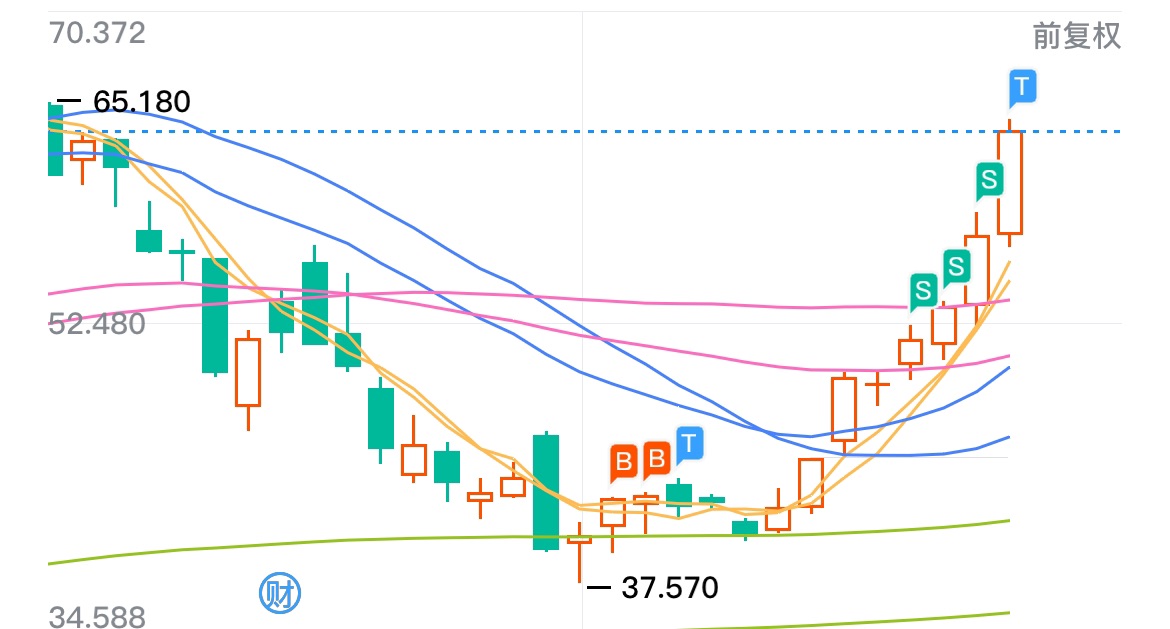
Task: Select the red doji candlestick marking the 37.570 low
Action: [x=579, y=552]
